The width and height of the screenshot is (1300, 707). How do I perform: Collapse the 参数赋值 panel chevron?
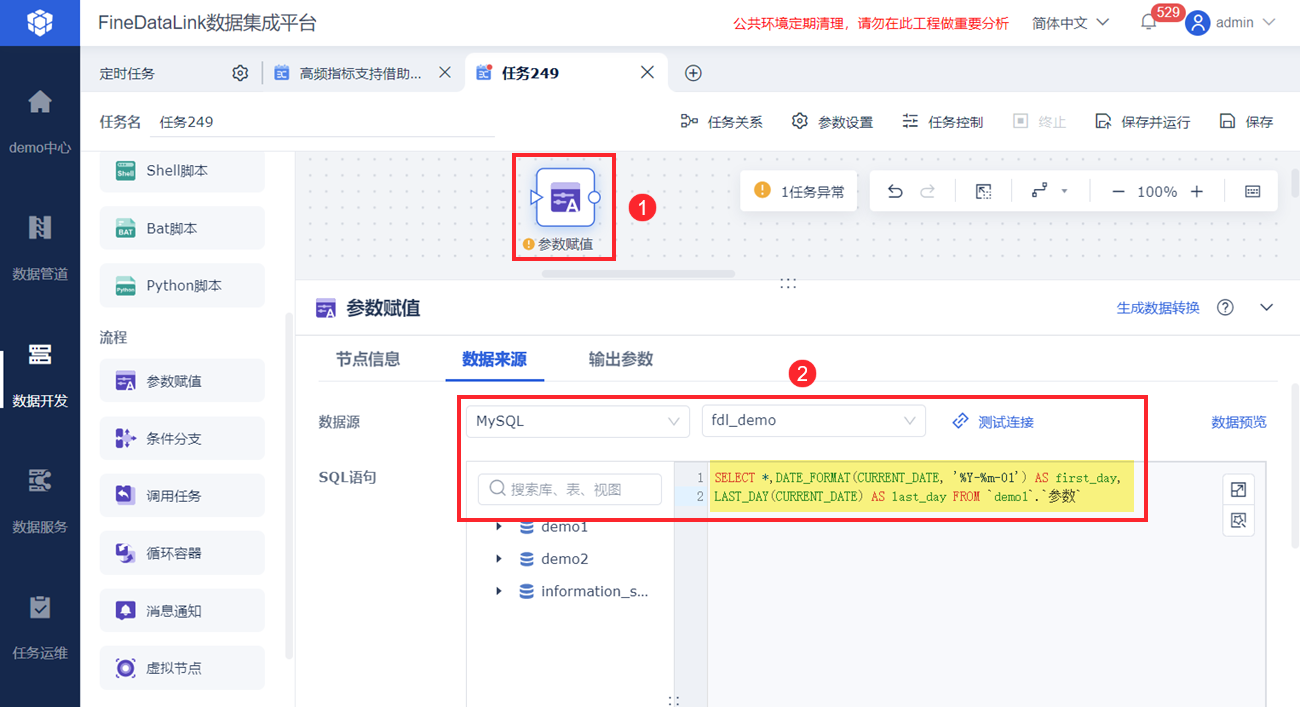[x=1267, y=307]
